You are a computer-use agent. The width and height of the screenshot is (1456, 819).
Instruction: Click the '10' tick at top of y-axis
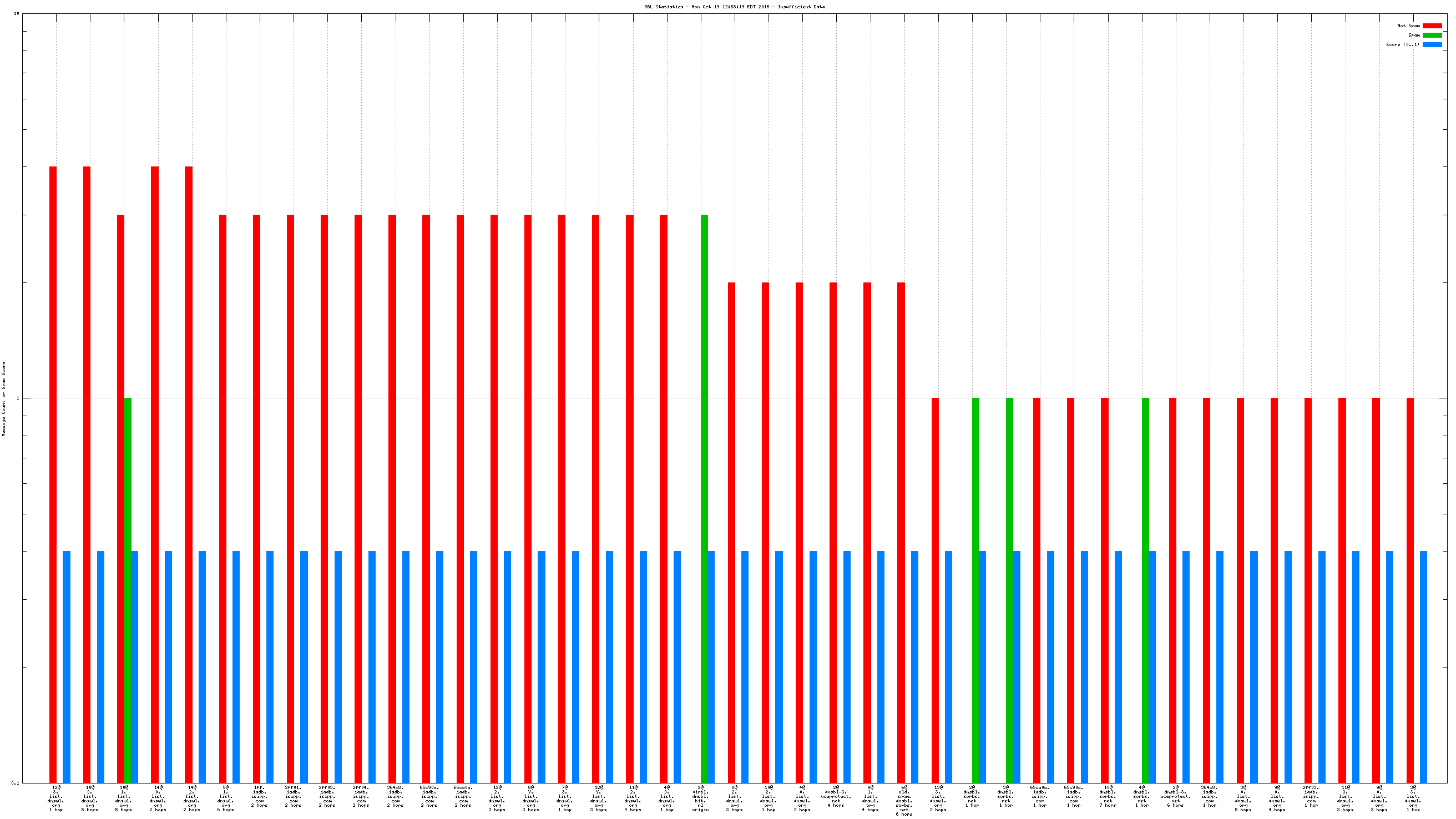(17, 13)
